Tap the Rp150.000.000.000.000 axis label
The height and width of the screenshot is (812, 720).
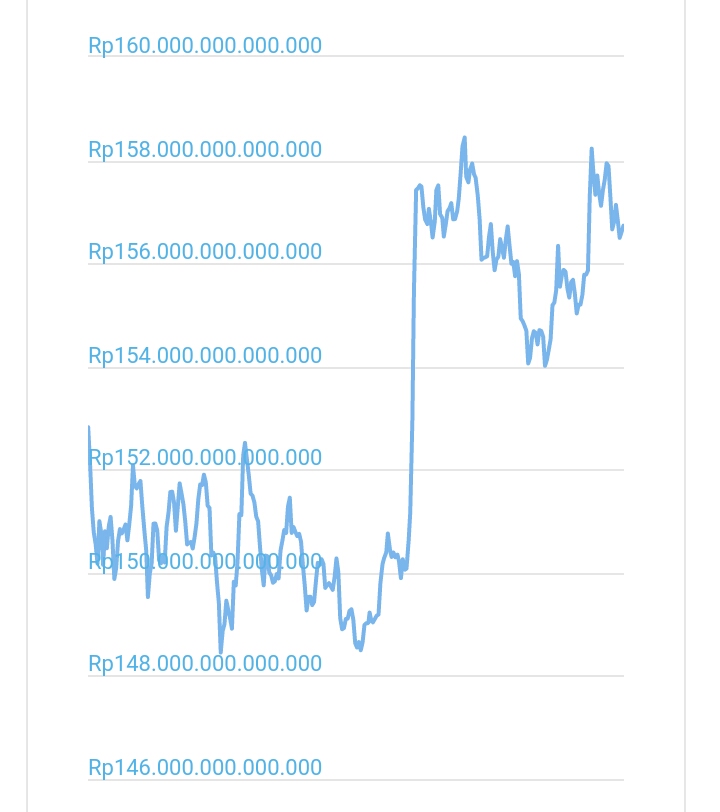pos(205,562)
